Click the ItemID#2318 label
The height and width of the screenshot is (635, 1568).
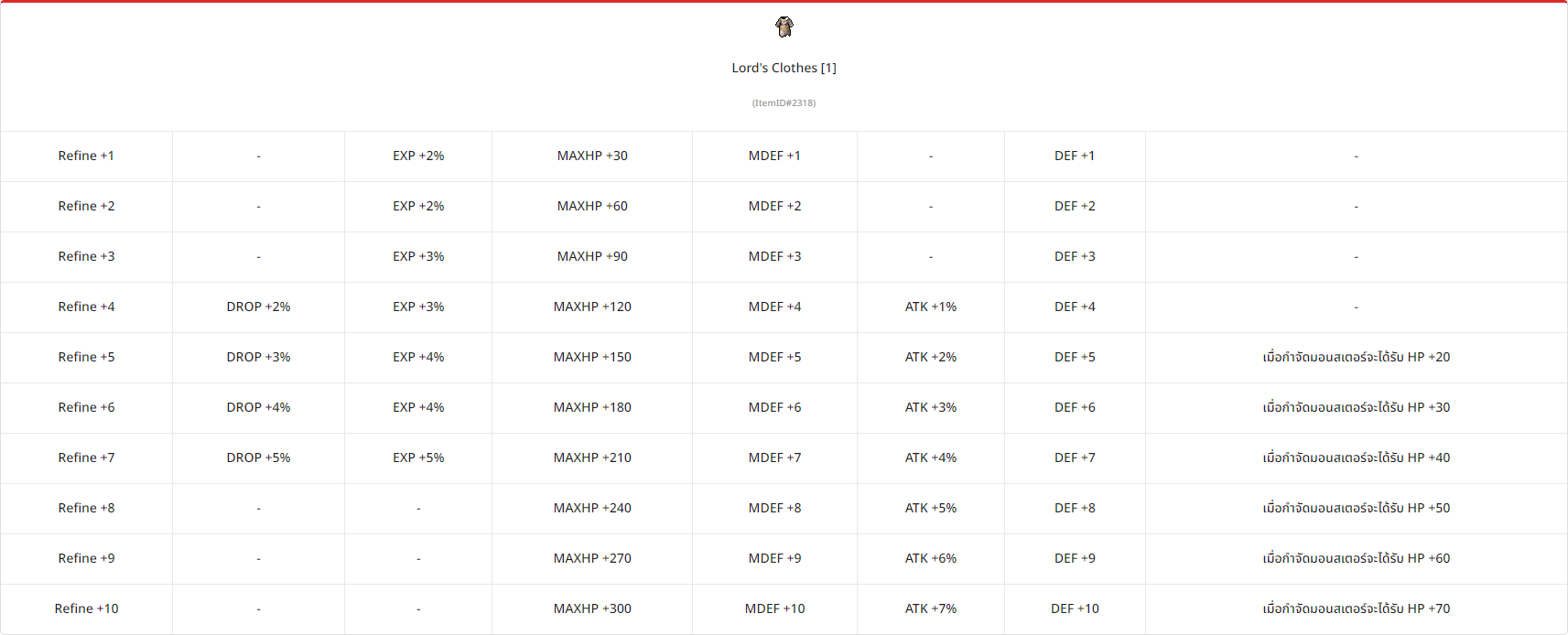tap(784, 102)
